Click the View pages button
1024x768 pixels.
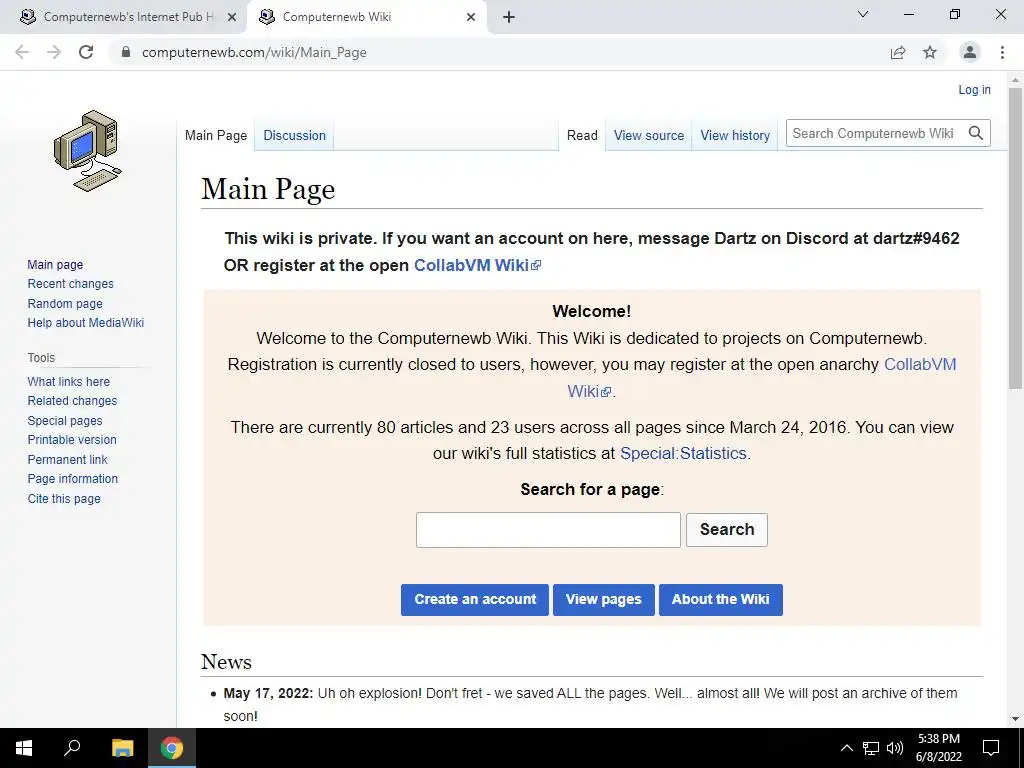tap(603, 600)
